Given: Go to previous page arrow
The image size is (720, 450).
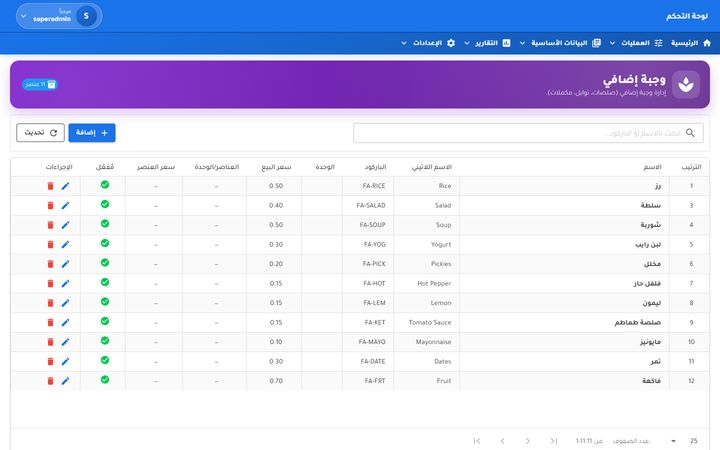Looking at the screenshot, I should coord(528,441).
